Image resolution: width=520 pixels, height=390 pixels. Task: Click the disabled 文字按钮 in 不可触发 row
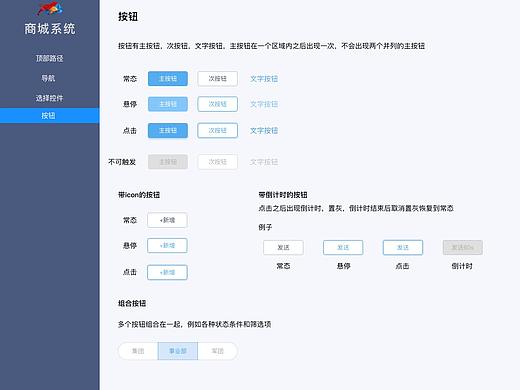[264, 162]
